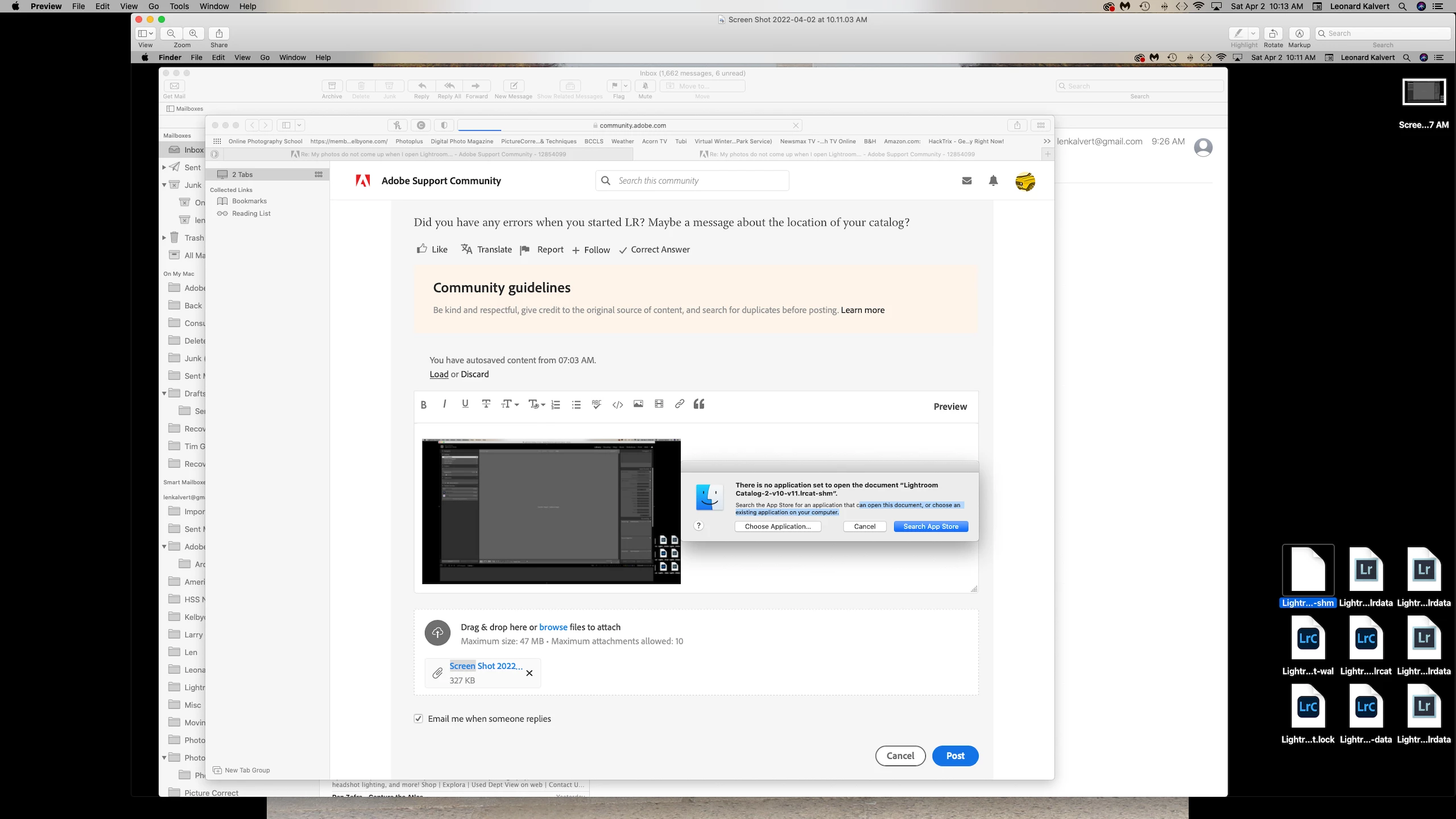Click the blockquote icon in editor toolbar

tap(699, 404)
